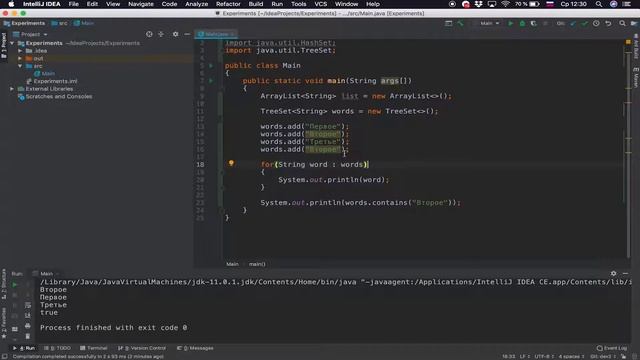Open the Apple menu

click(11, 4)
